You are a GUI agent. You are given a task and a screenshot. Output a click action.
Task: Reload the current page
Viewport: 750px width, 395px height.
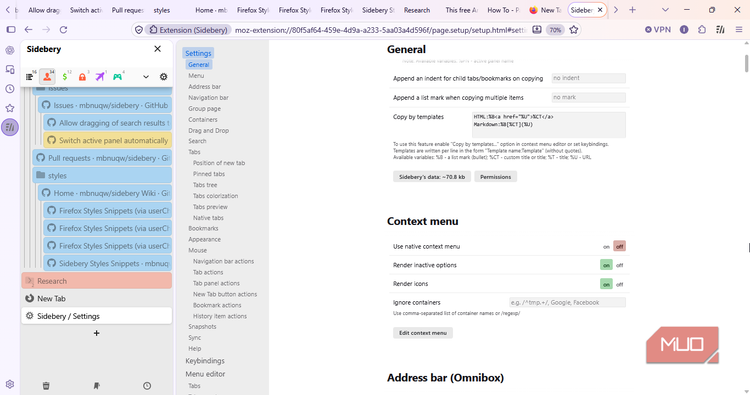pos(63,30)
